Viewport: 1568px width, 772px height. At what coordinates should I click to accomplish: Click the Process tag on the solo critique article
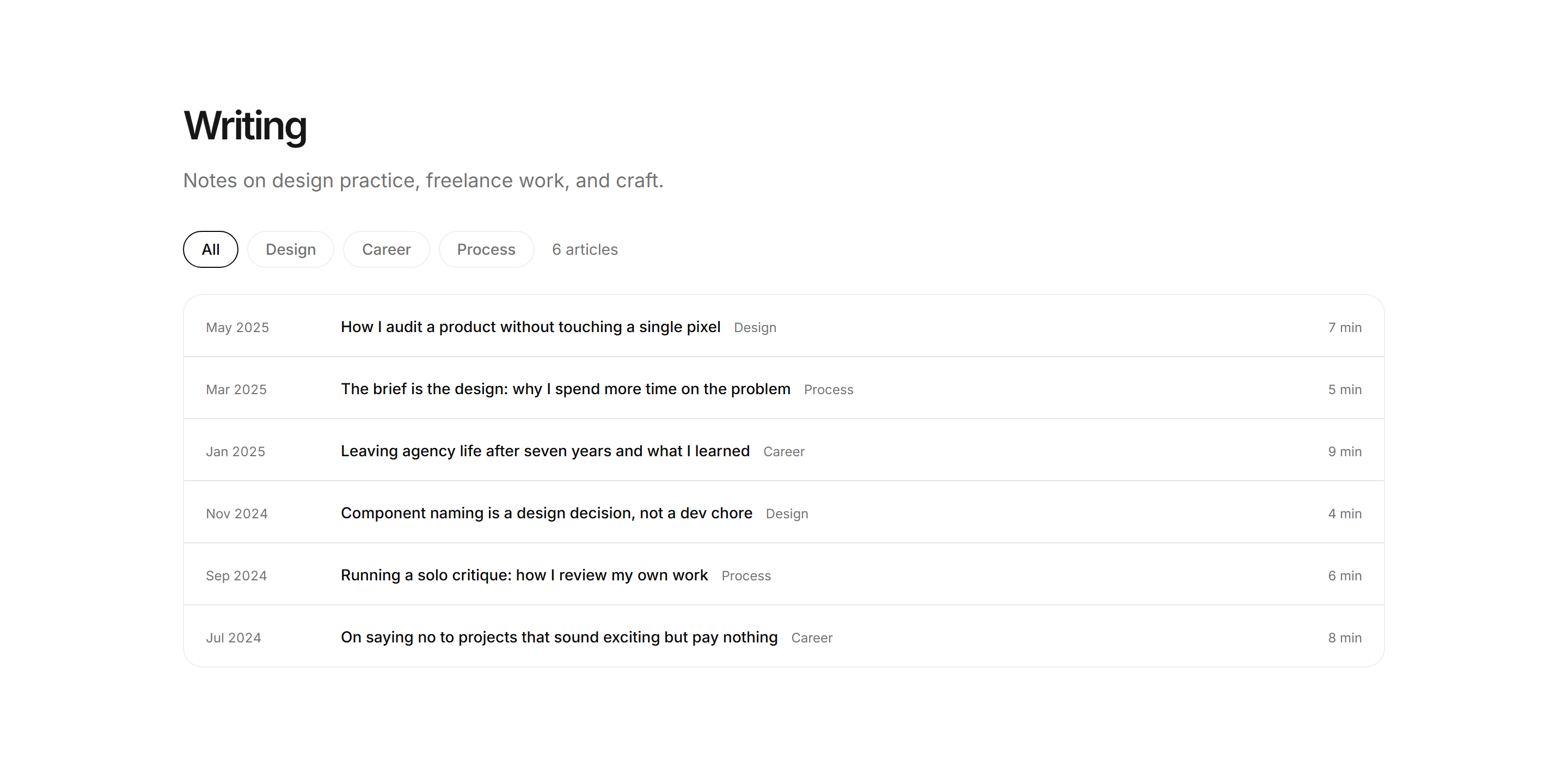click(746, 576)
